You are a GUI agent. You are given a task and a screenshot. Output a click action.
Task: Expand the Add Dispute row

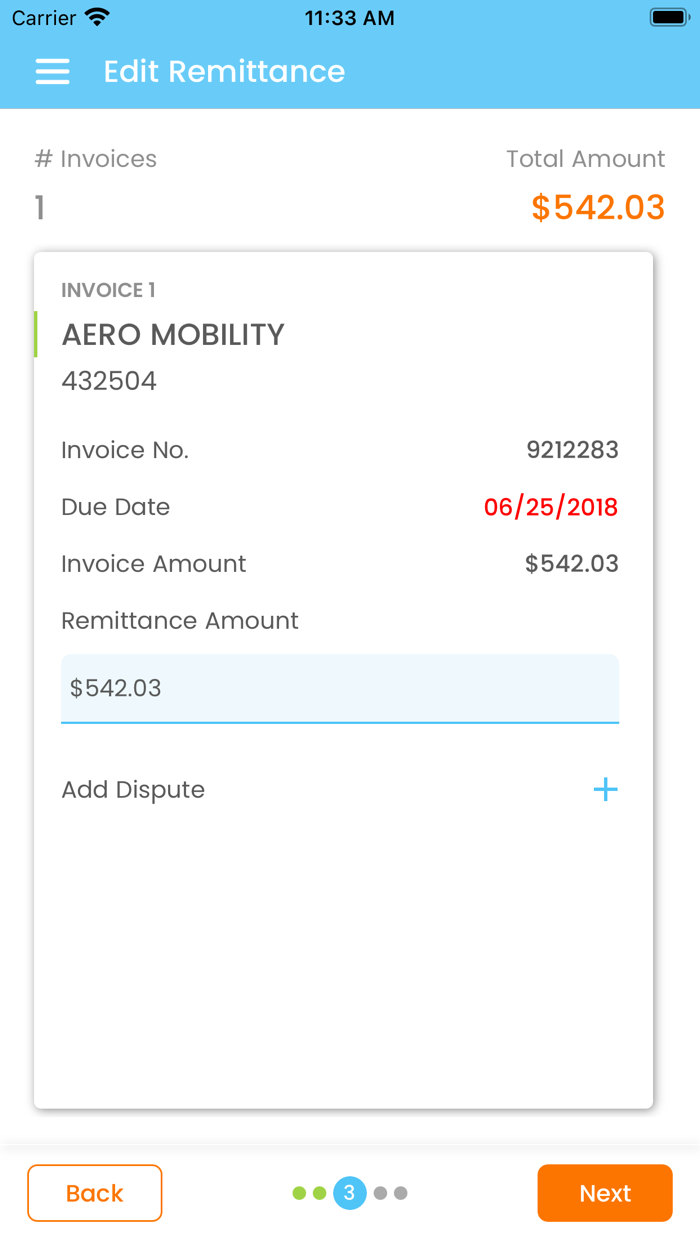(x=133, y=790)
